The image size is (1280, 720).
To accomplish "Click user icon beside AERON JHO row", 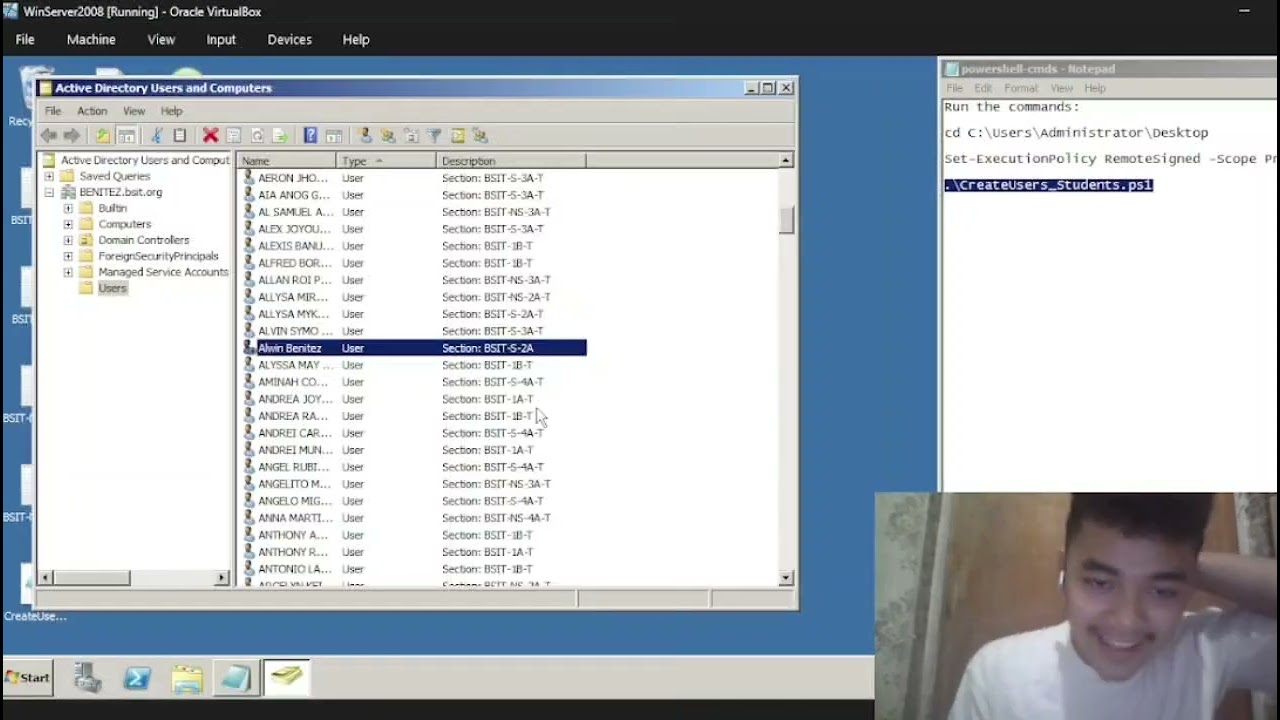I will coord(249,178).
